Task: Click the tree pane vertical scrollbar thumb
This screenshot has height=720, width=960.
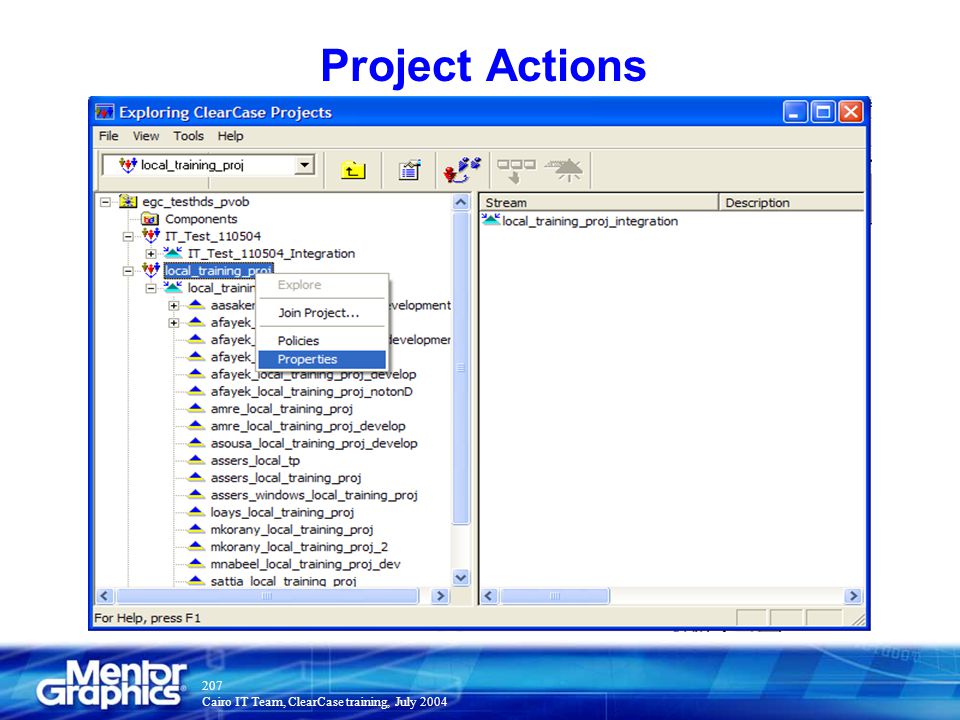Action: (x=461, y=367)
